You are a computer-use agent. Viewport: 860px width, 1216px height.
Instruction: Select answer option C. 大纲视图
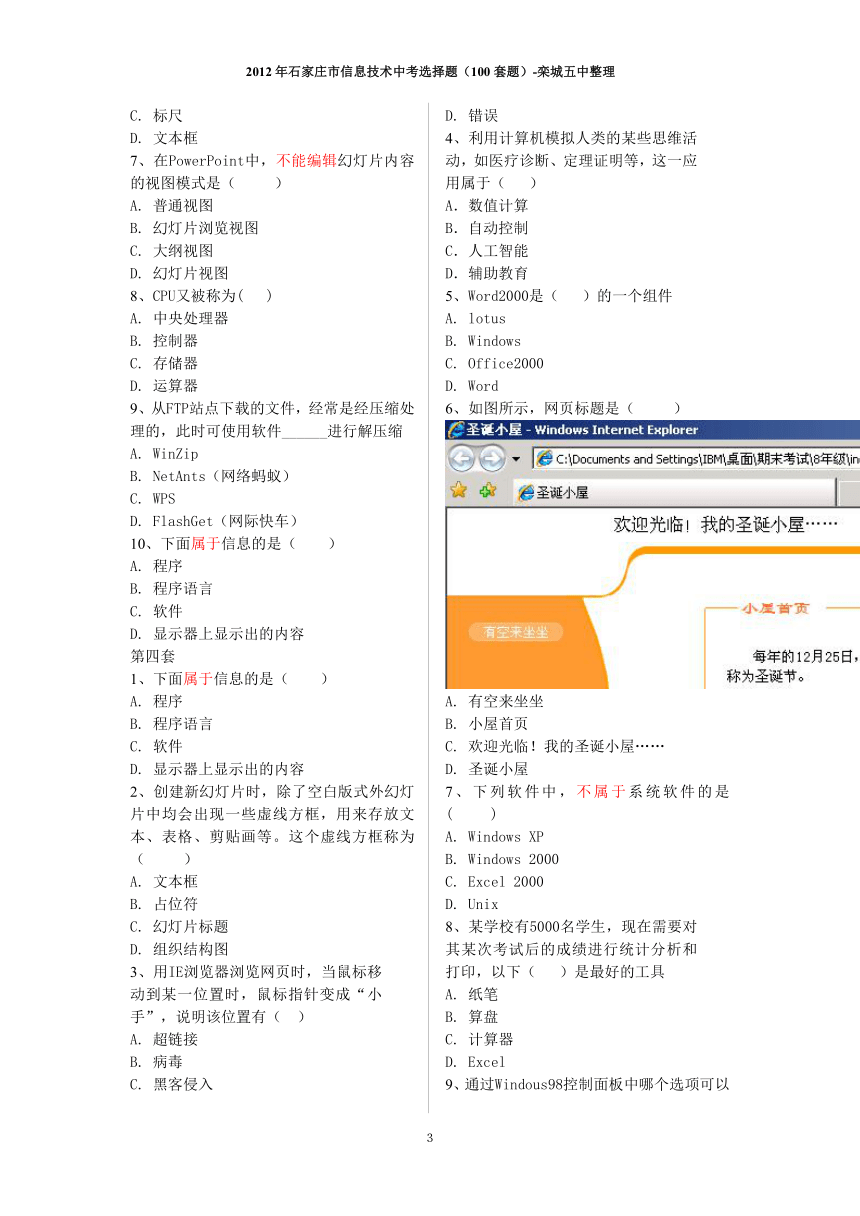(171, 251)
